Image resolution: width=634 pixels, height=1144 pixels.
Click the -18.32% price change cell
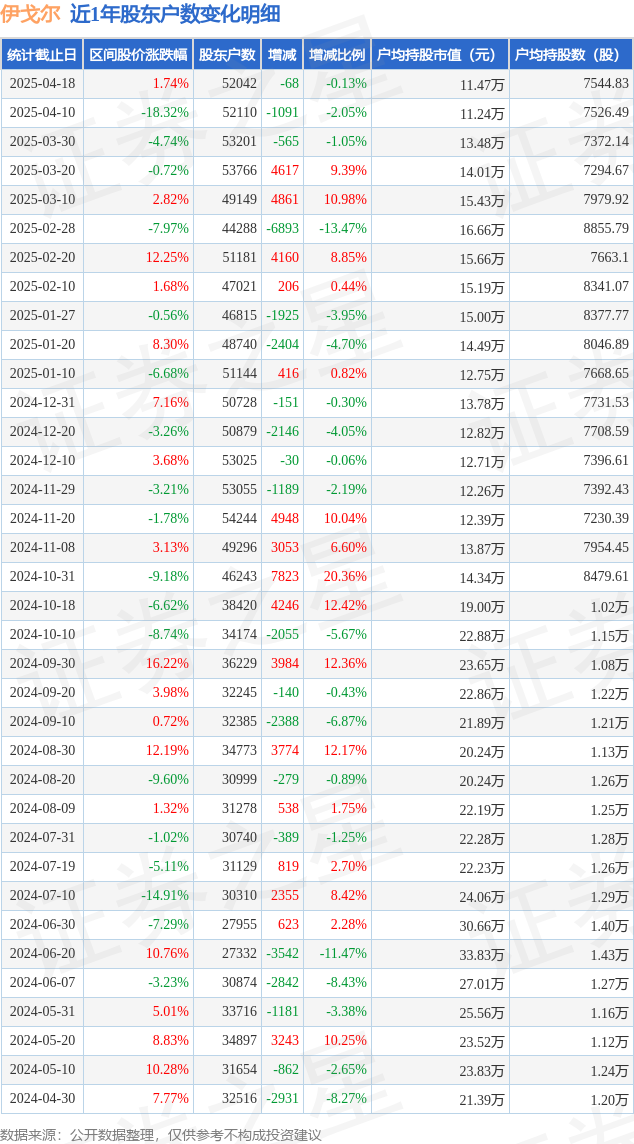click(165, 112)
